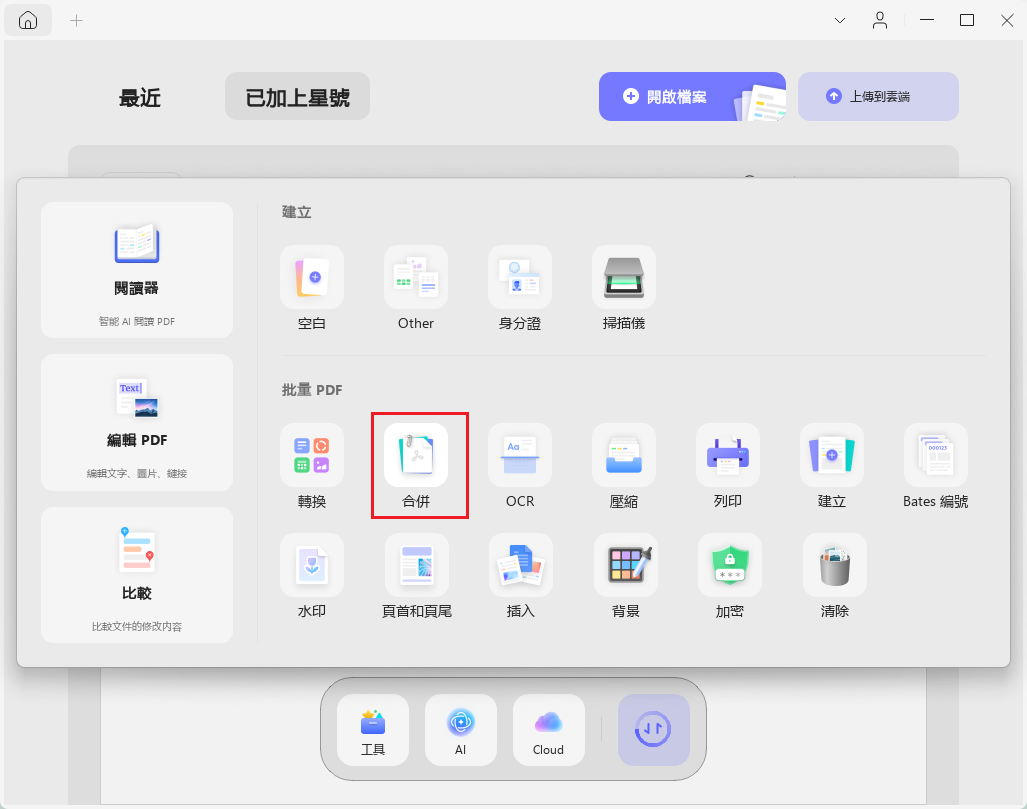Open batch 加密 encrypt tool
Viewport: 1027px width, 809px height.
[x=730, y=576]
